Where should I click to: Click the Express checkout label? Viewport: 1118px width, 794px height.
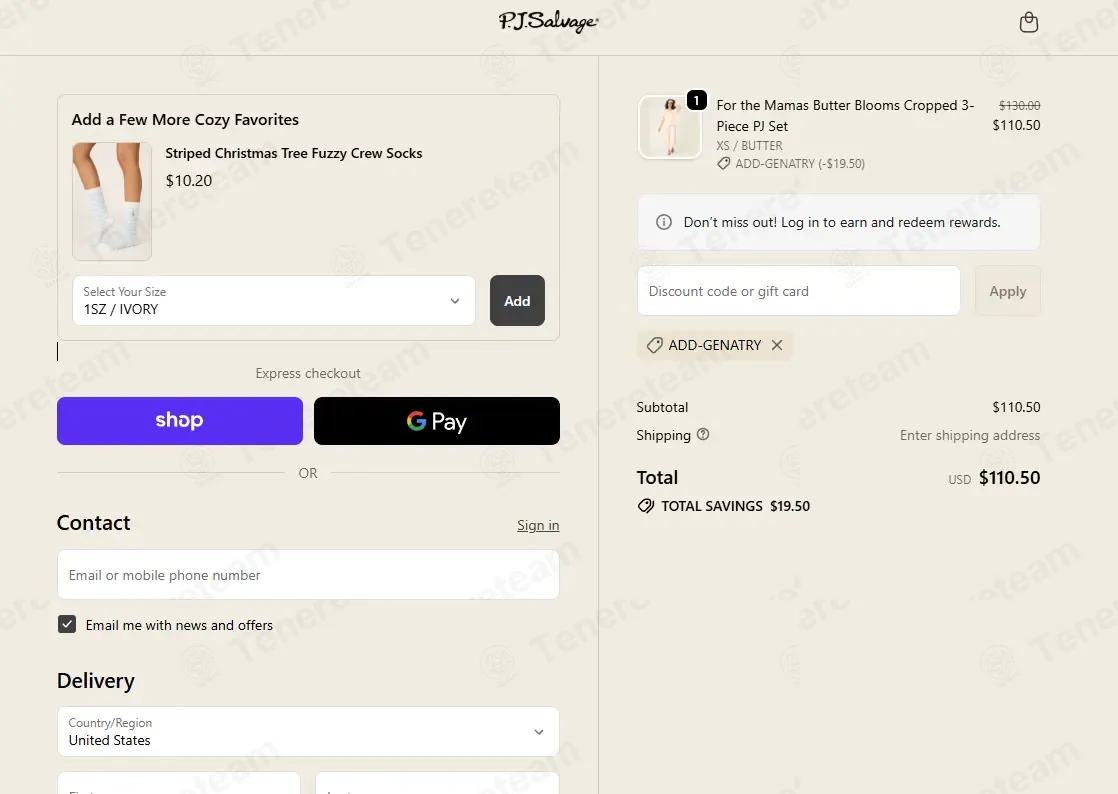308,373
